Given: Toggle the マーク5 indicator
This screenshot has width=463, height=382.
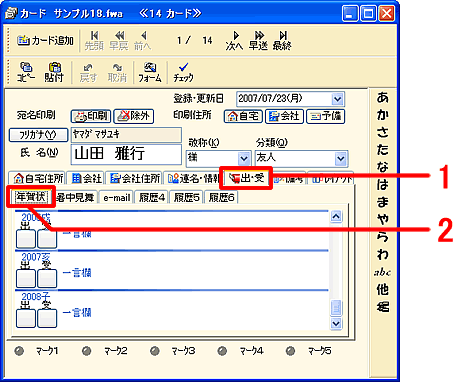Looking at the screenshot, I should (x=290, y=351).
